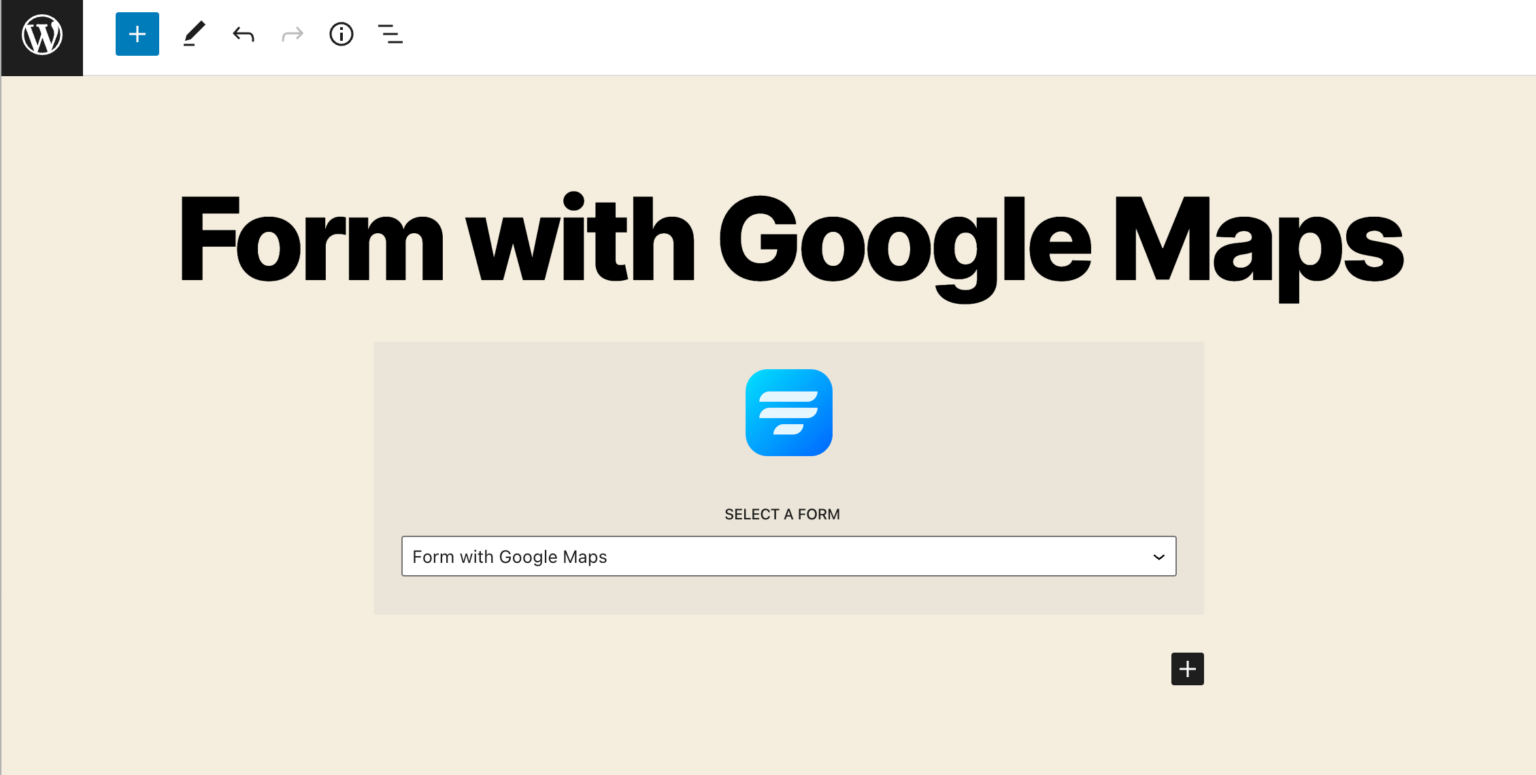Undo the last change using the back arrow
This screenshot has height=775, width=1536.
[243, 34]
